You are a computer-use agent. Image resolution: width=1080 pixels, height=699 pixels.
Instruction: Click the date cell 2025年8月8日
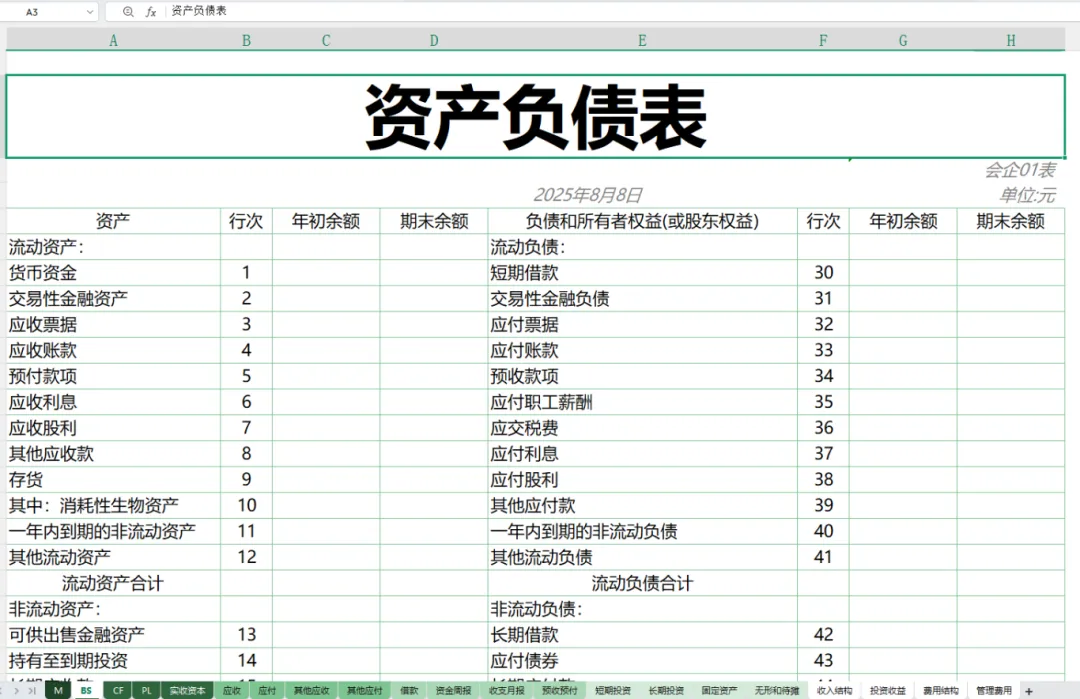pos(588,195)
